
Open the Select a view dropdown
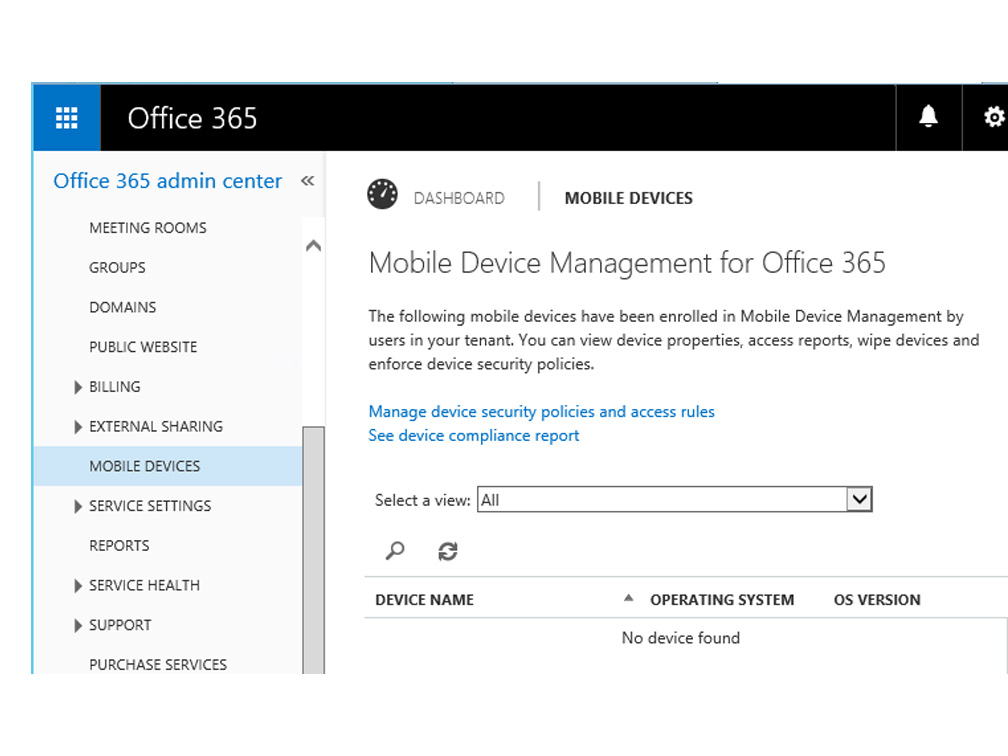coord(859,500)
